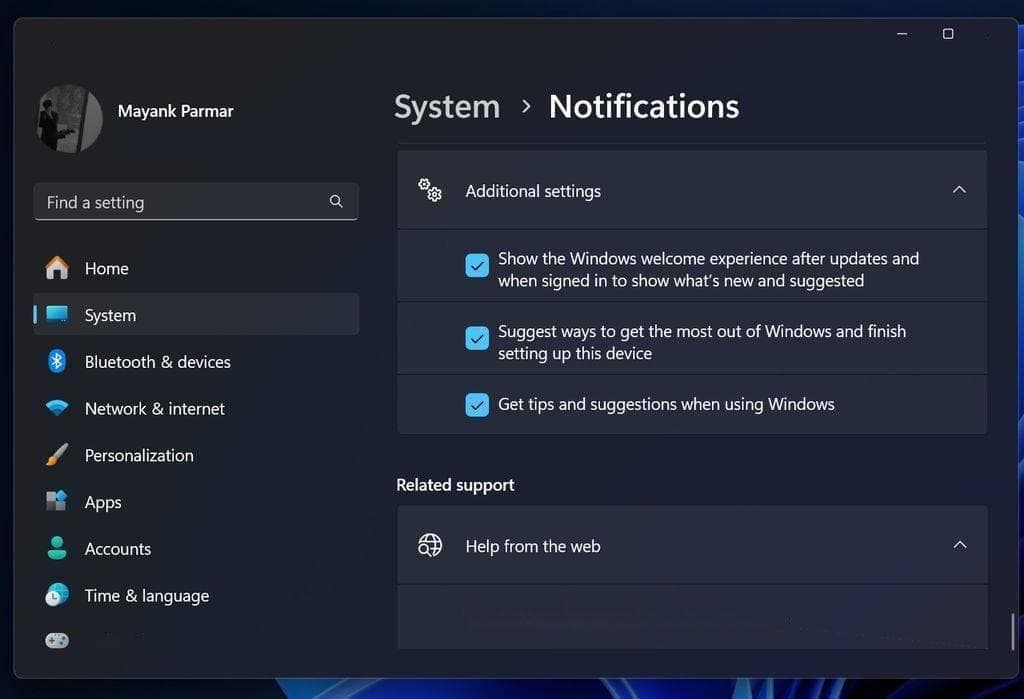This screenshot has height=699, width=1024.
Task: Click the Time & language globe clock icon
Action: (x=57, y=595)
